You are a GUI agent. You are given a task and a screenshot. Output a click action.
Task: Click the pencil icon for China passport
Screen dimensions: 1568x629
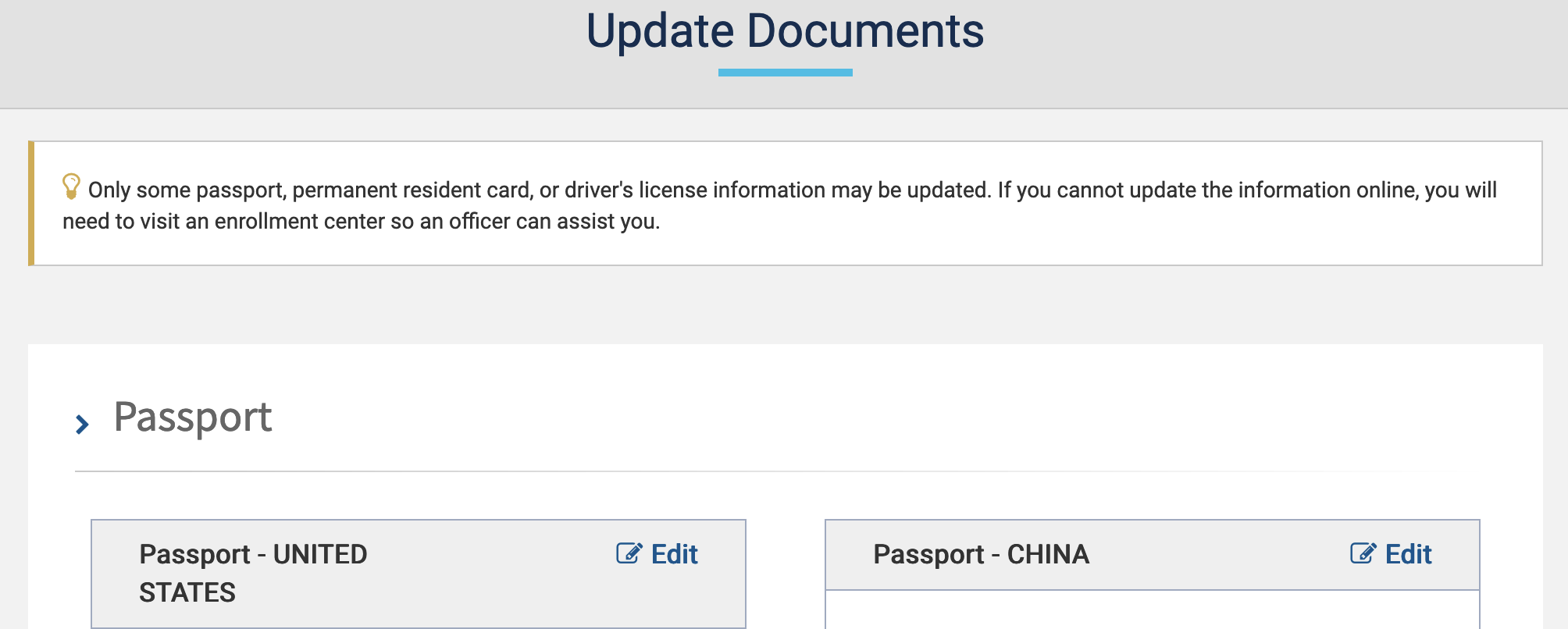click(1363, 553)
